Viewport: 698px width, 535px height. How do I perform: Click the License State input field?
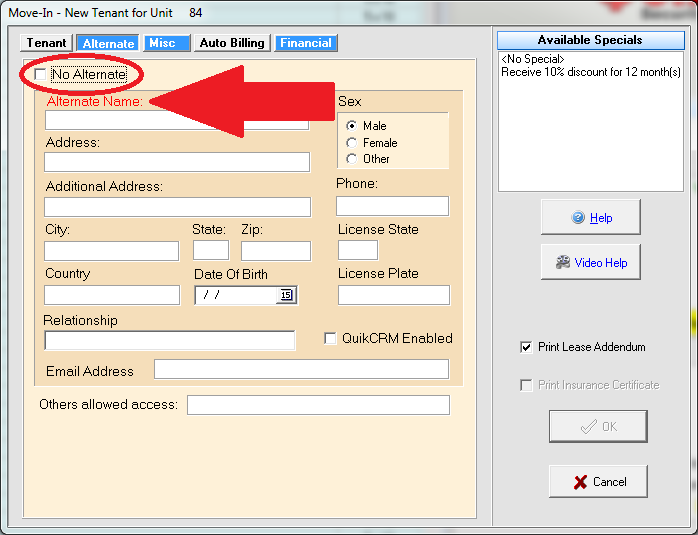click(358, 250)
